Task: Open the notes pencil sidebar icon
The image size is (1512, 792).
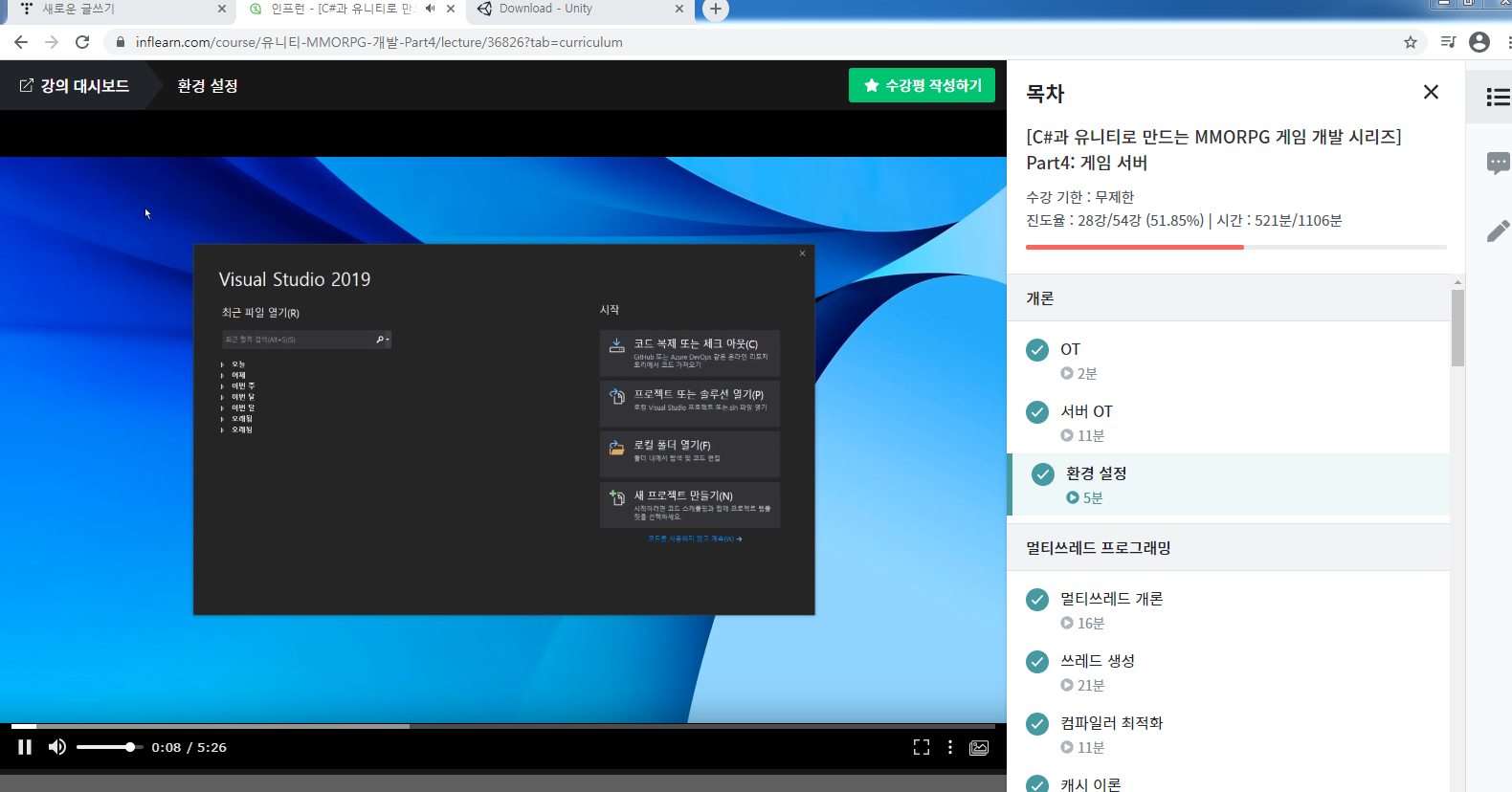Action: tap(1498, 231)
